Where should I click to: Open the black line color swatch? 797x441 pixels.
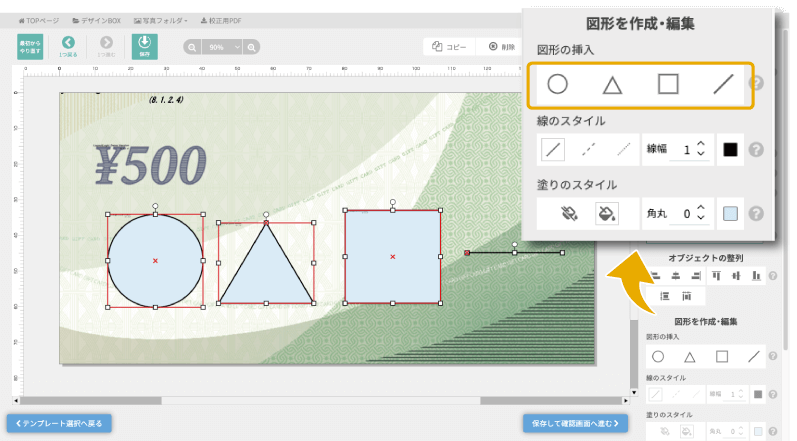tap(730, 150)
